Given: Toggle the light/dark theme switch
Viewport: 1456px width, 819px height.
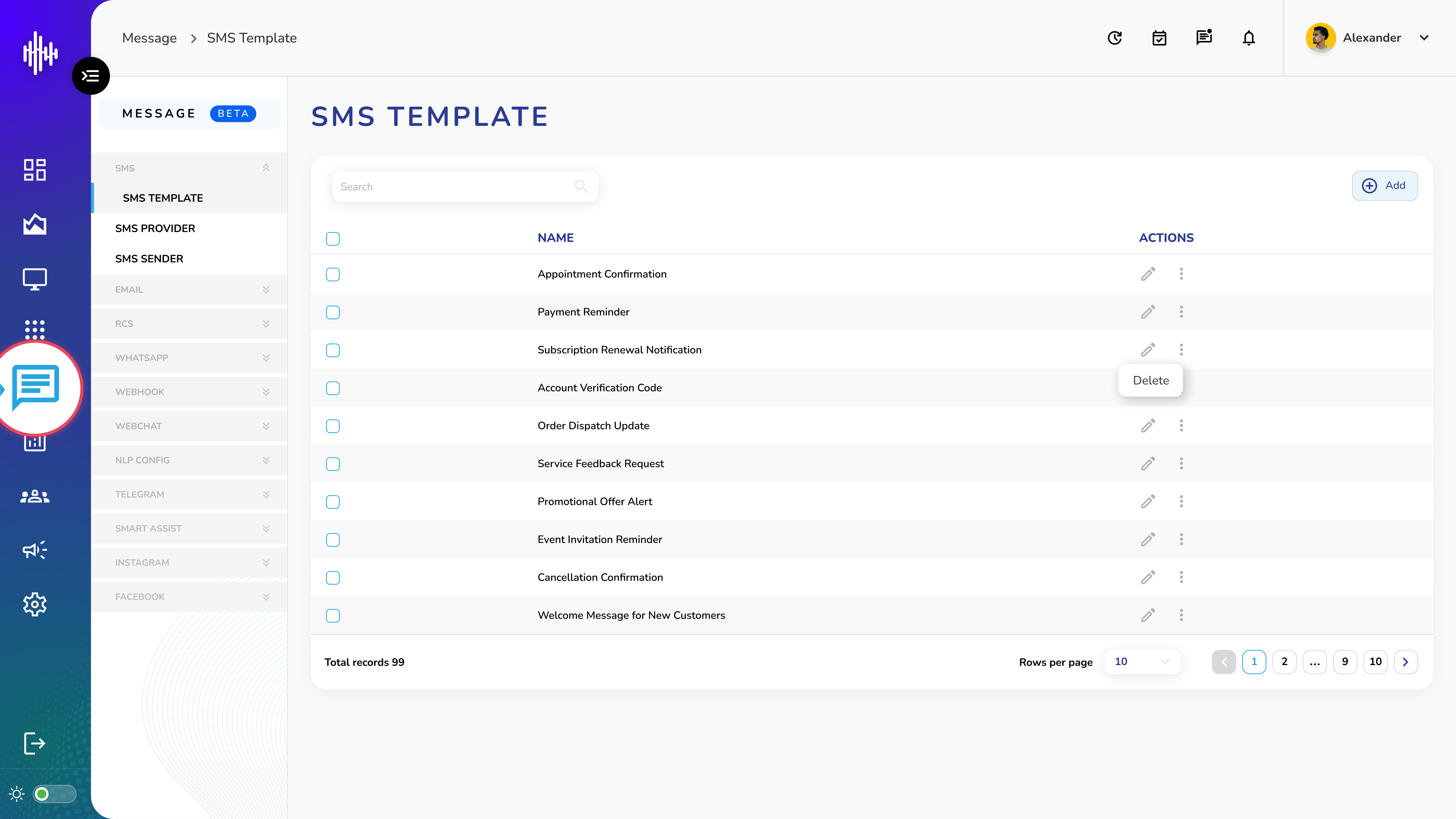Looking at the screenshot, I should click(x=54, y=794).
